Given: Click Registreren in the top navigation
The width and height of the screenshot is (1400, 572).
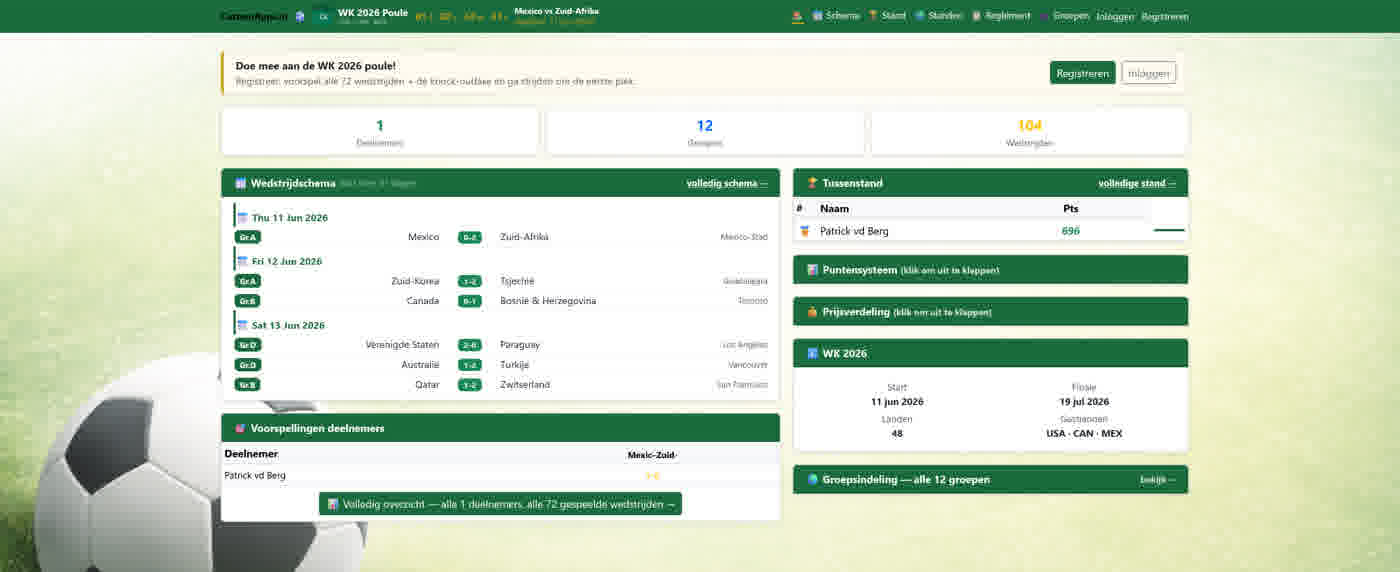Looking at the screenshot, I should coord(1165,17).
